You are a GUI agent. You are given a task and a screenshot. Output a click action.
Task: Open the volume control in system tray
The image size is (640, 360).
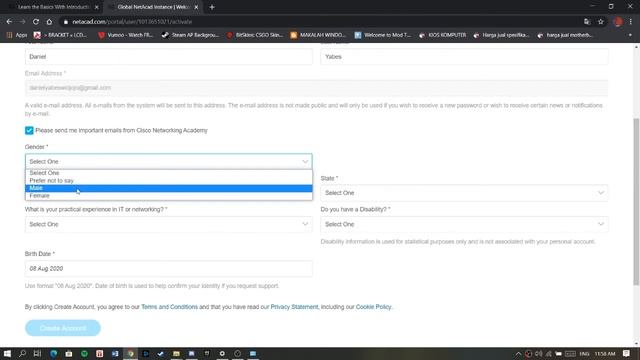coord(538,354)
